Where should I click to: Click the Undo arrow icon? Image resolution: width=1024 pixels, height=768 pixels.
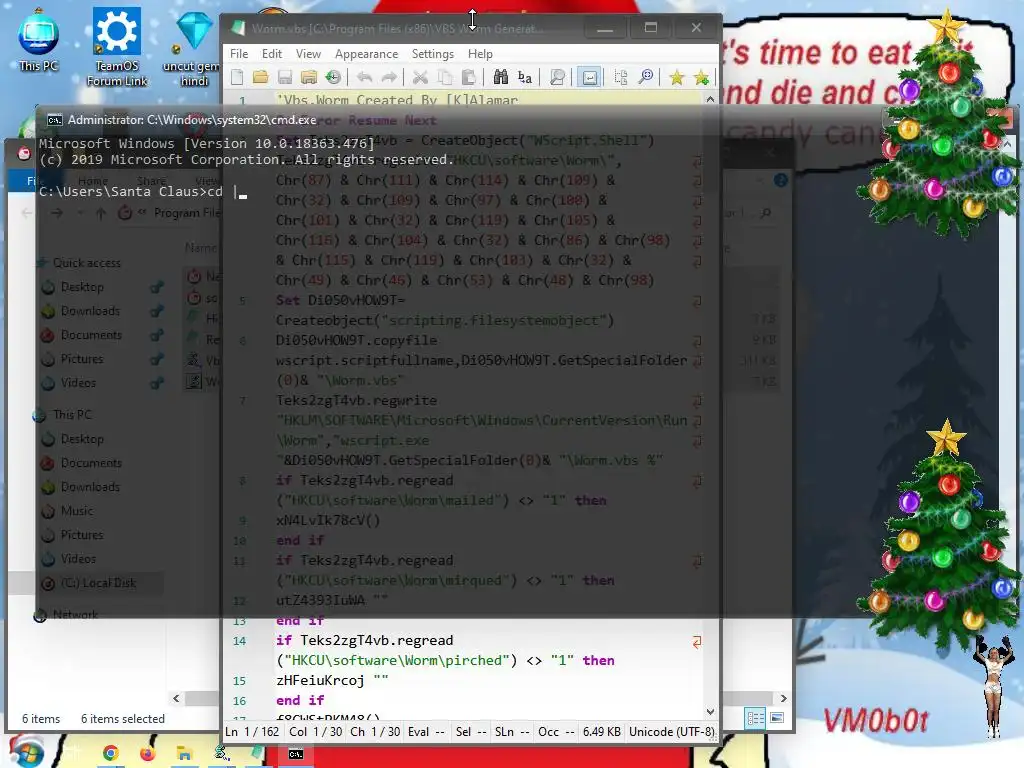point(364,78)
